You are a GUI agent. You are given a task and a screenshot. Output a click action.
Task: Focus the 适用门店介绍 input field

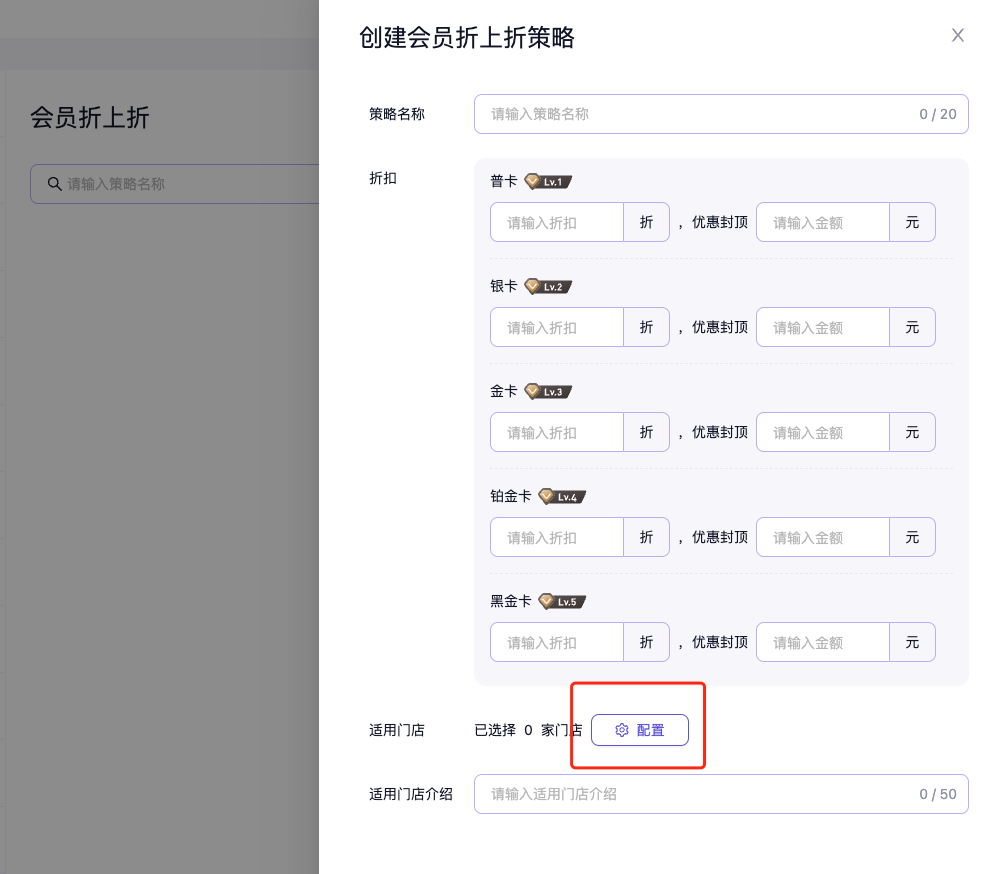pyautogui.click(x=700, y=794)
